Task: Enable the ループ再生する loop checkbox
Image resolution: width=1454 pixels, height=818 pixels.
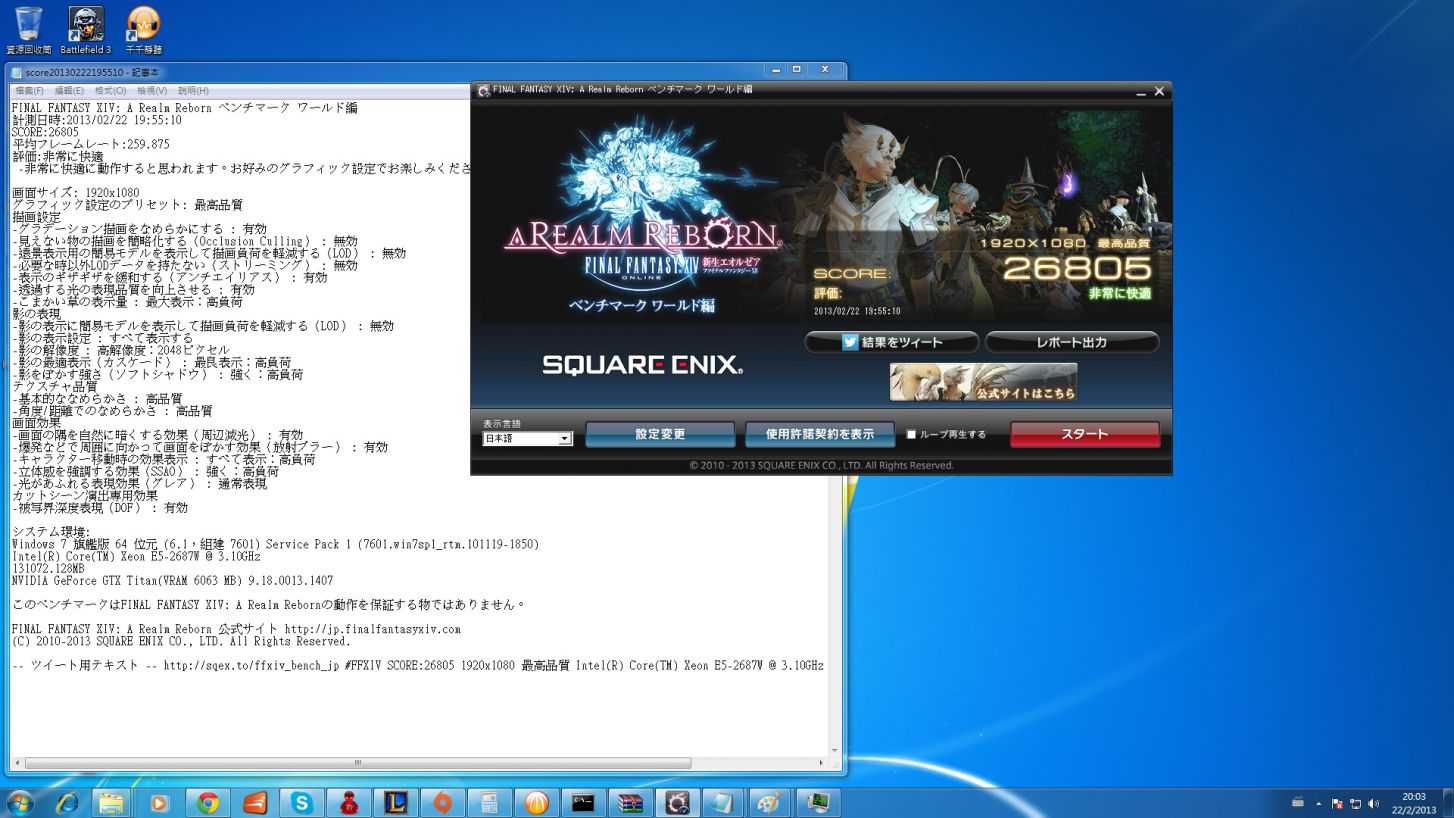Action: click(x=911, y=435)
